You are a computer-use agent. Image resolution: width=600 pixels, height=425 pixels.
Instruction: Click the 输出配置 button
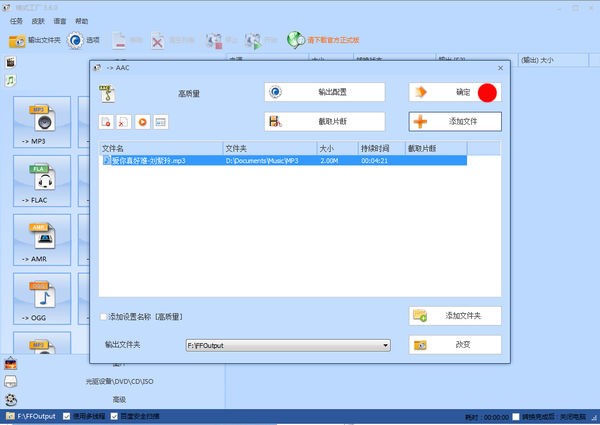pos(324,92)
